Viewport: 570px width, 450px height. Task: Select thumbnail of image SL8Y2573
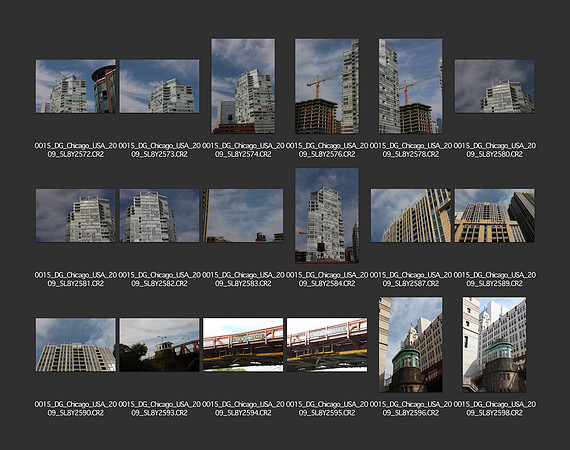coord(159,86)
